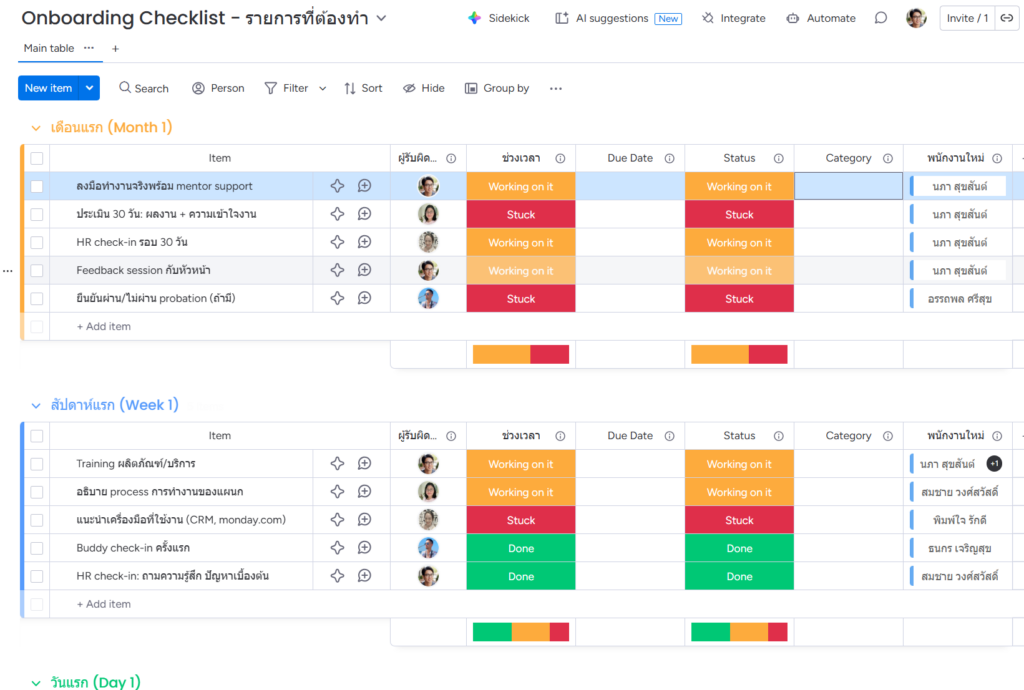Copy board link via the link icon
The width and height of the screenshot is (1024, 690).
pos(1006,18)
